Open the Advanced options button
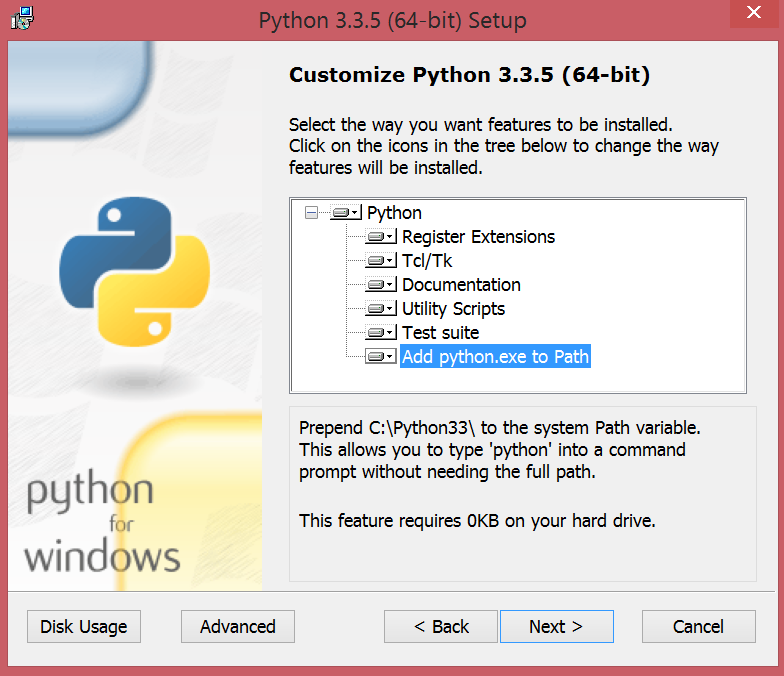 tap(238, 627)
